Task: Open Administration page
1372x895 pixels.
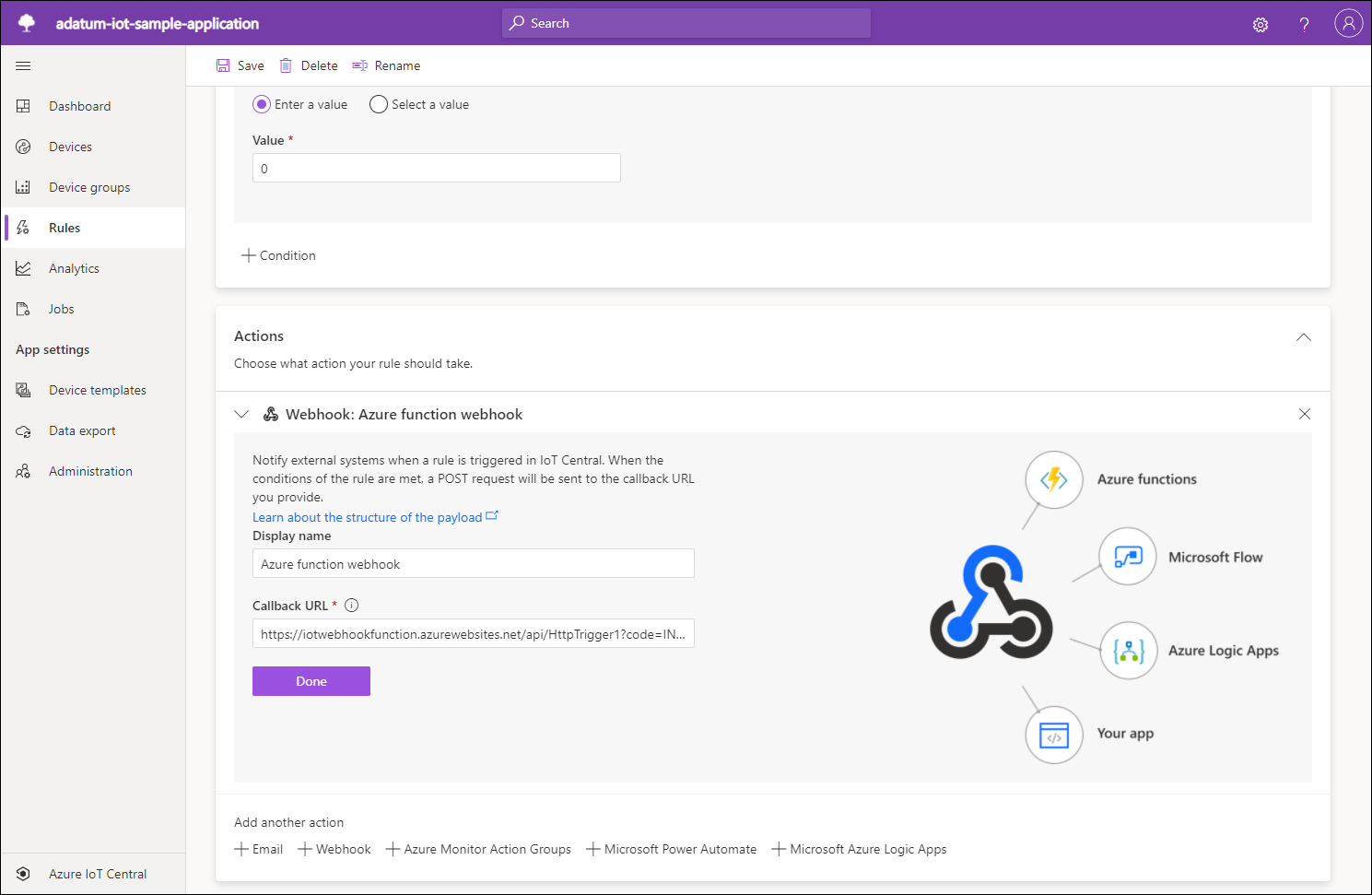Action: tap(93, 471)
